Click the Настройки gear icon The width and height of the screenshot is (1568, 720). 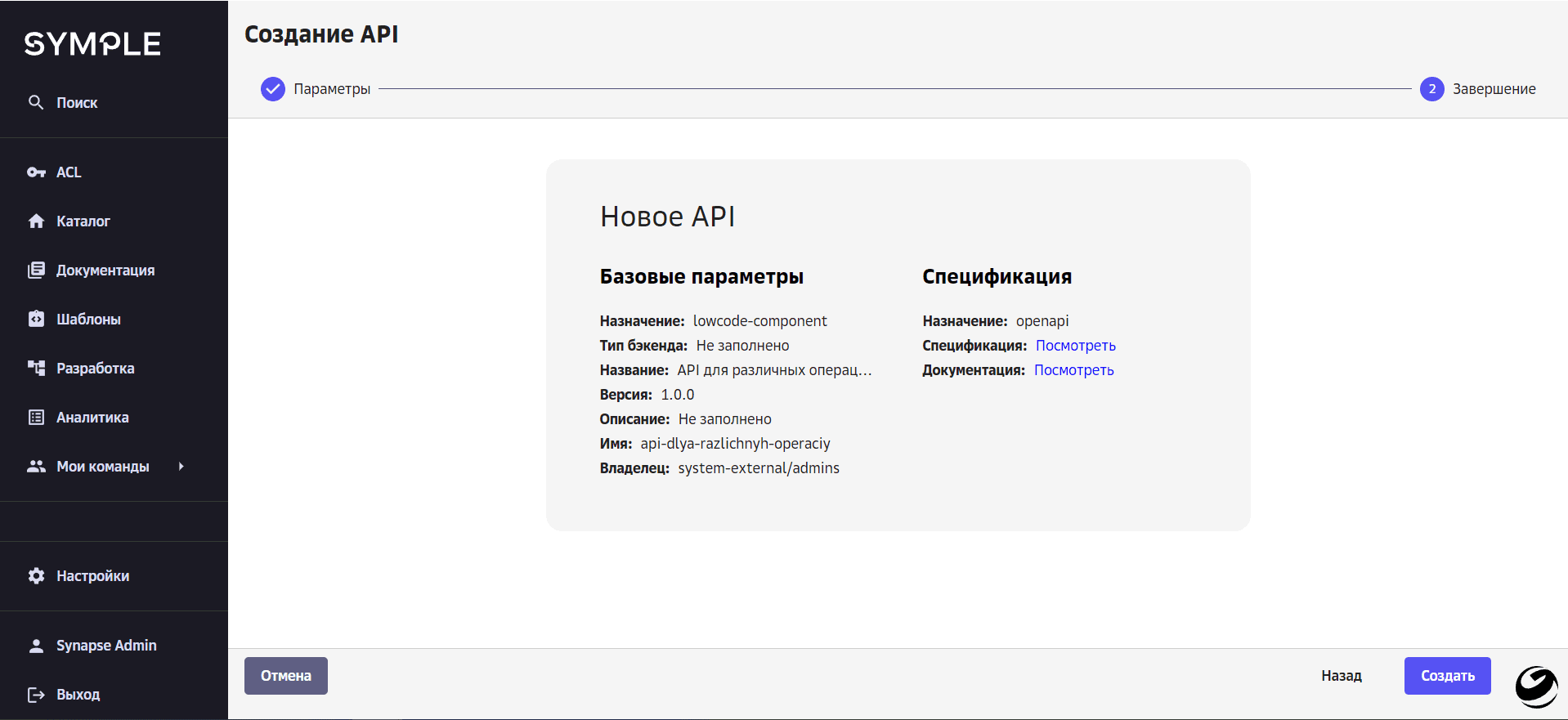36,576
